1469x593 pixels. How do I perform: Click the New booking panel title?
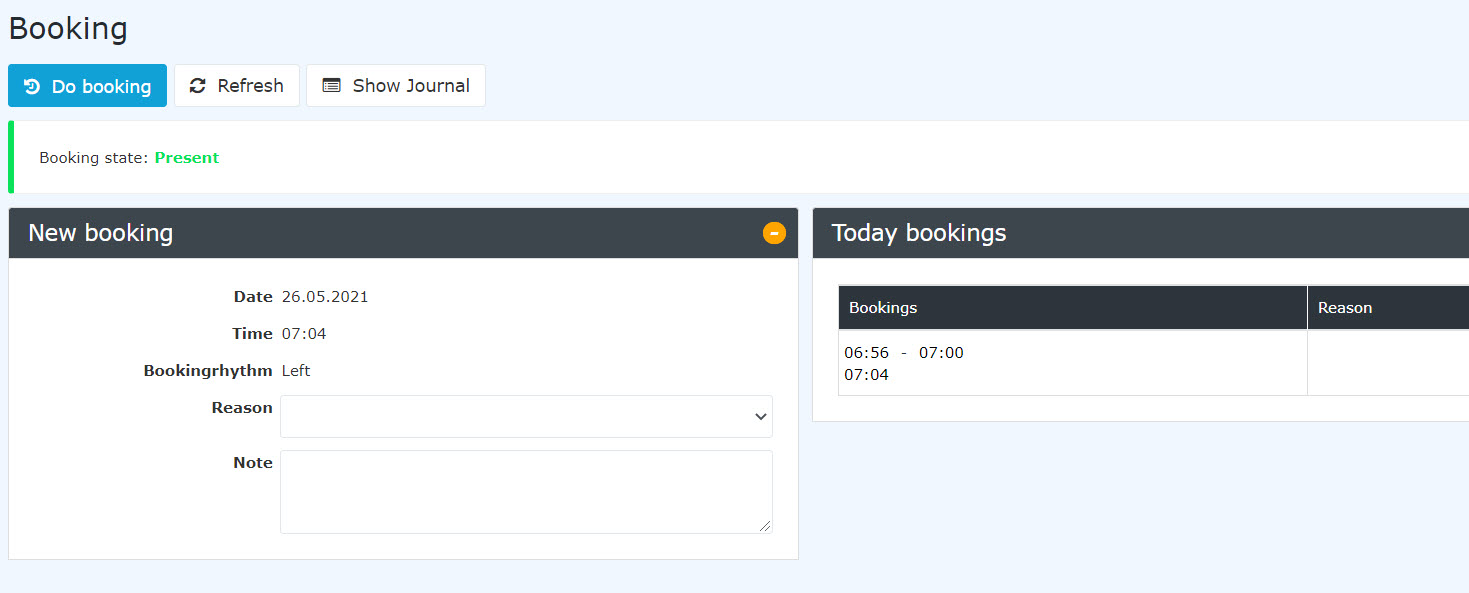coord(100,233)
